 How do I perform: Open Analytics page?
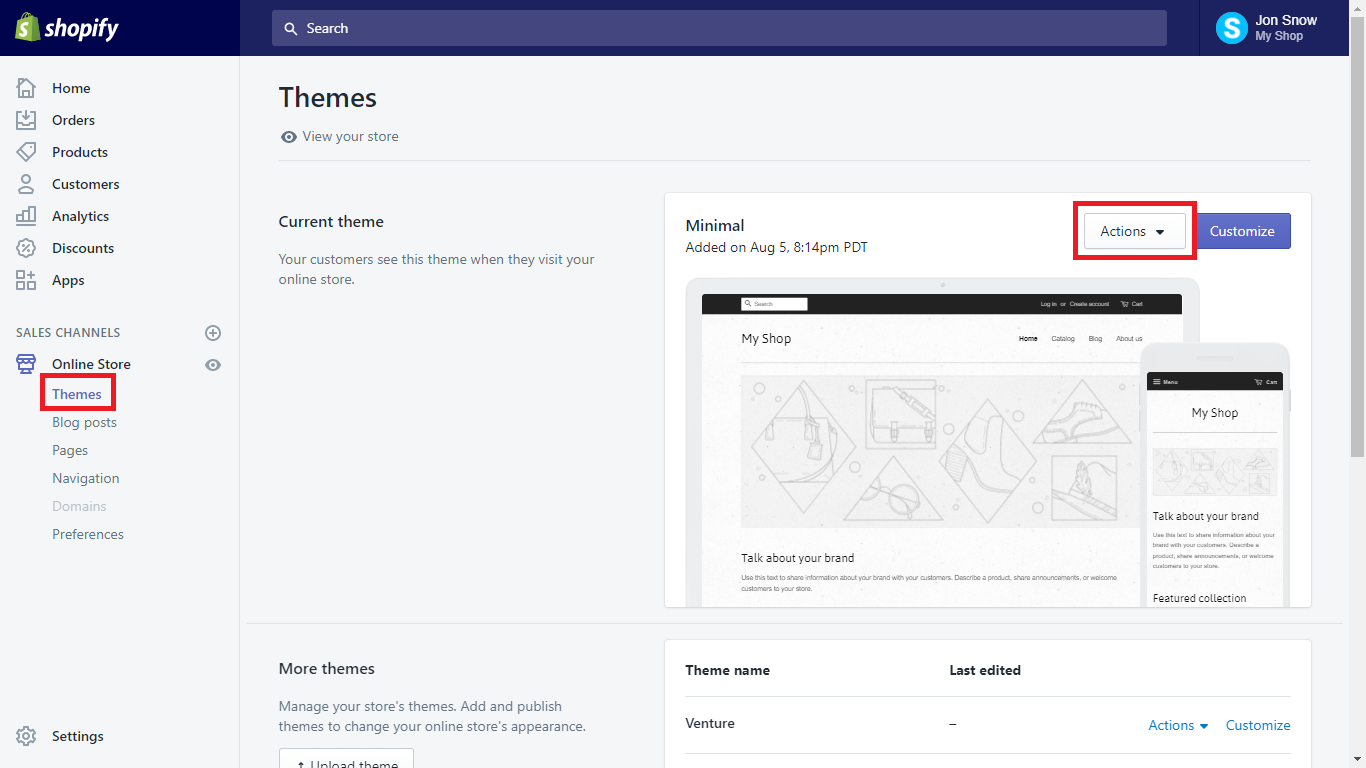coord(80,216)
